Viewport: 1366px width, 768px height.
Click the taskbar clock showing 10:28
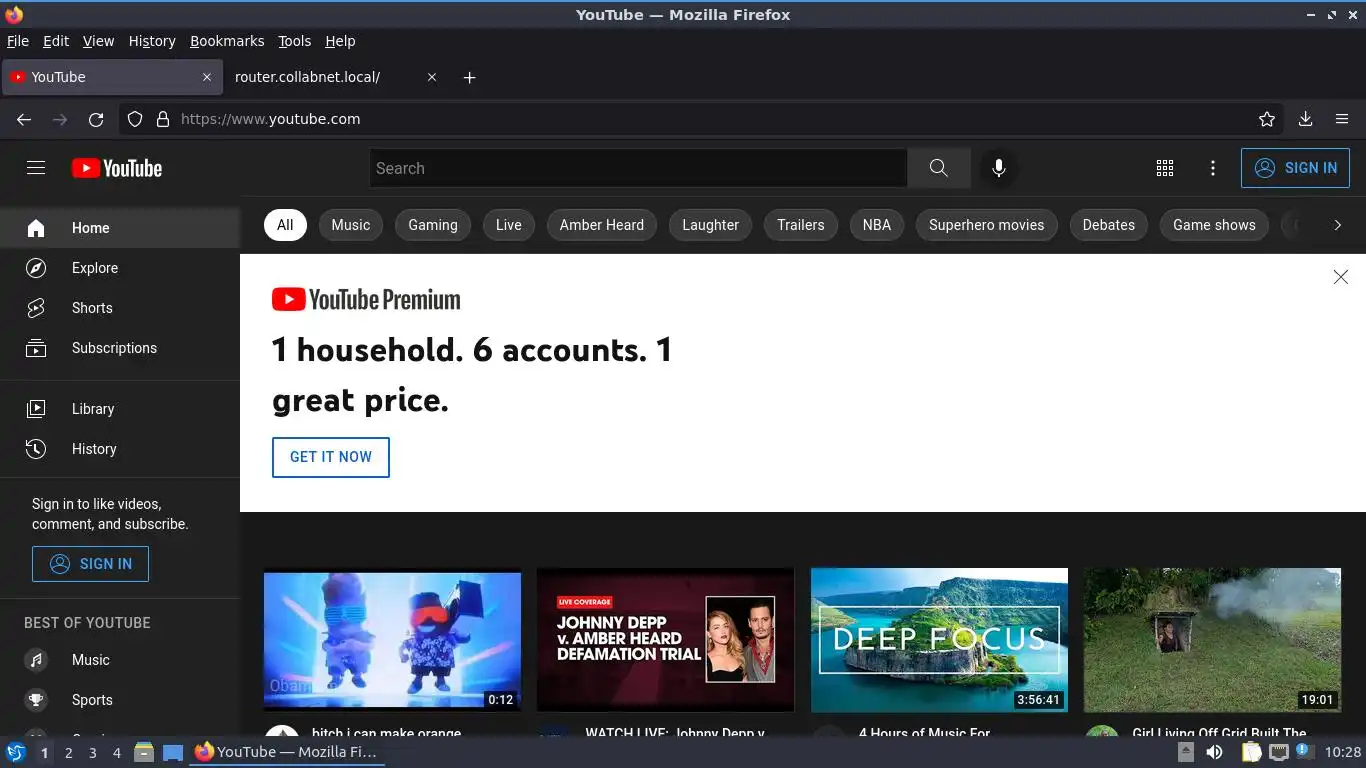[x=1343, y=752]
